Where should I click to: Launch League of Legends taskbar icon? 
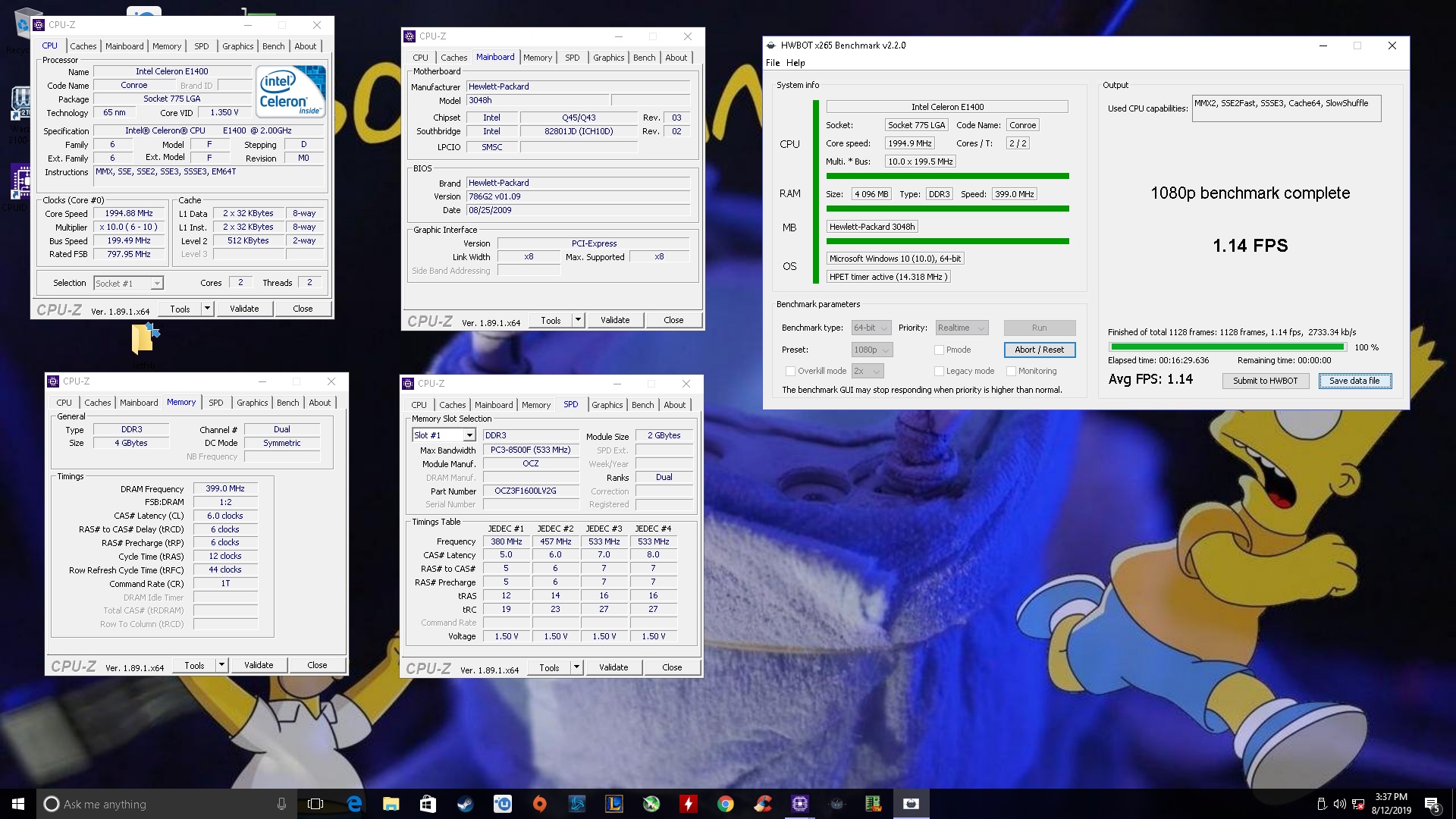[x=613, y=804]
